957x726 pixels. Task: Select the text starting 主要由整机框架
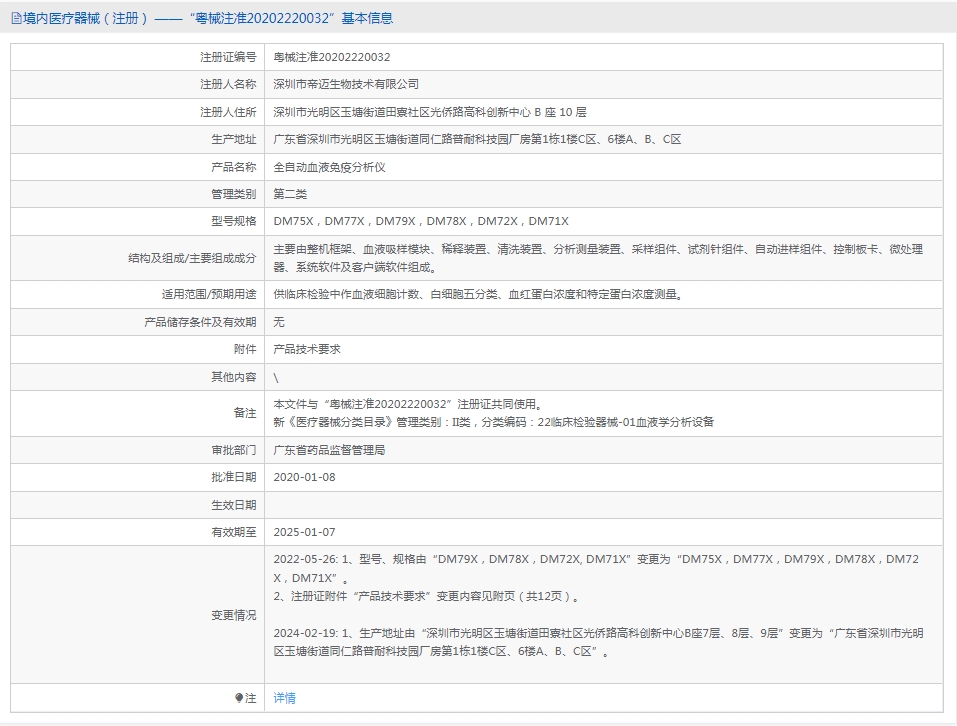tap(598, 258)
